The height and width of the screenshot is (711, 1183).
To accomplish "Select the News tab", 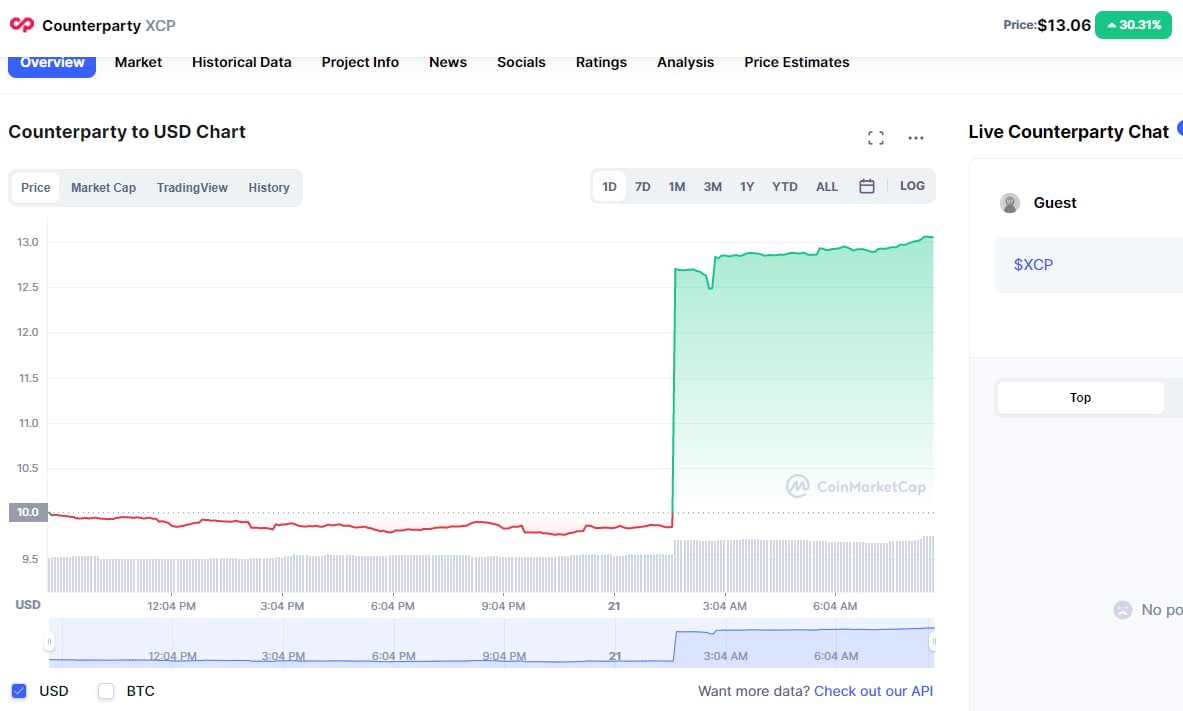I will click(447, 63).
